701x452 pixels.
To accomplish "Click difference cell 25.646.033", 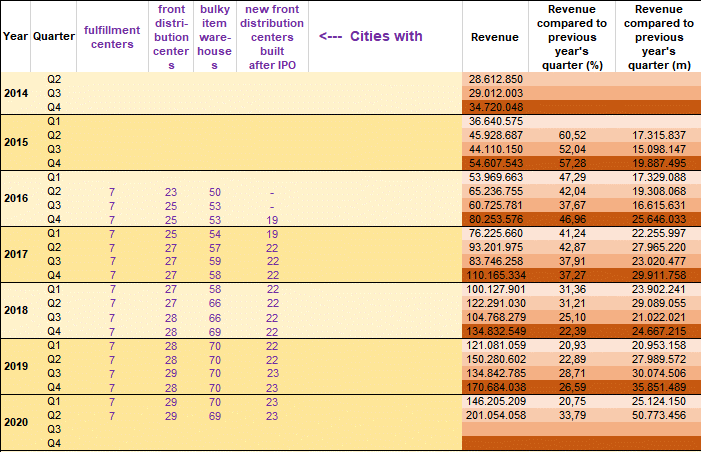I will tap(659, 219).
